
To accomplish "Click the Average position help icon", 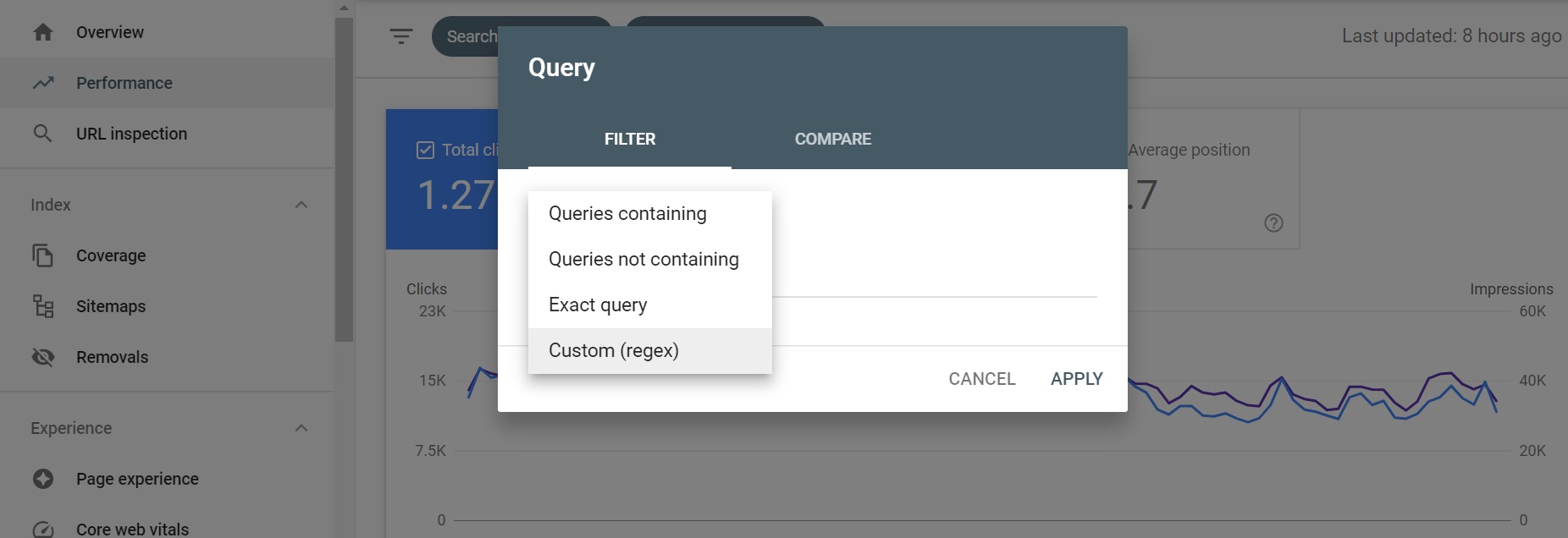I will coord(1273,222).
